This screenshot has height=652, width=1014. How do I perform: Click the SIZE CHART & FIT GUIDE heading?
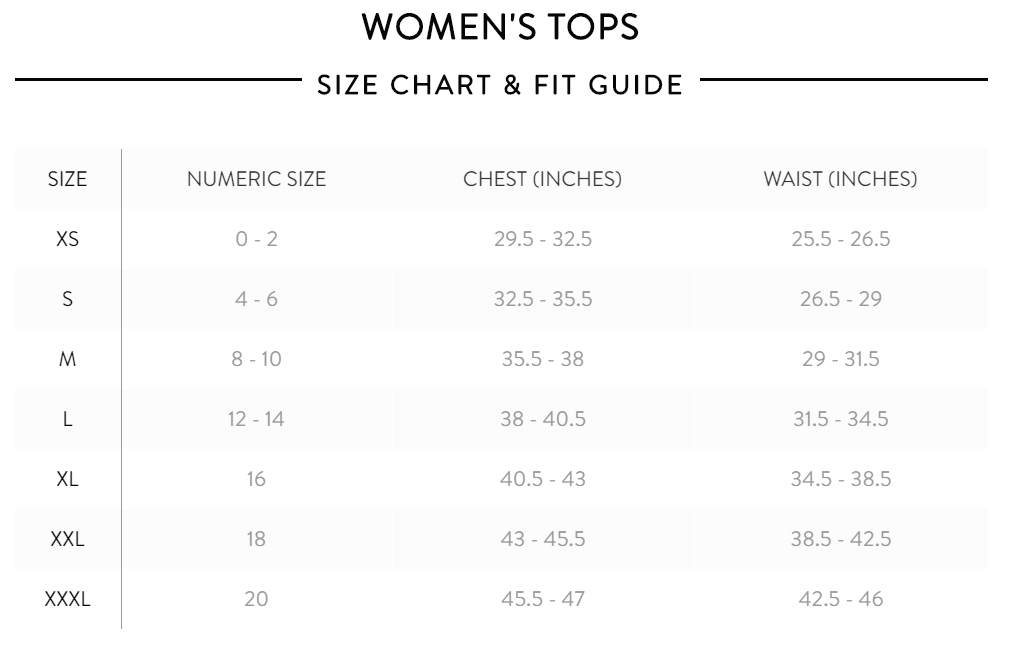500,85
